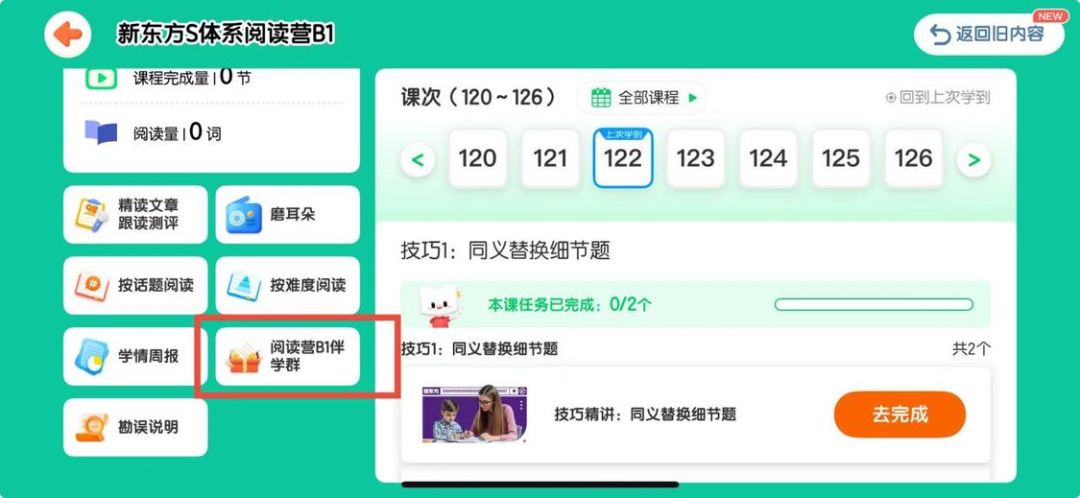Open 精读文章跟读测评 icon tile

point(92,215)
